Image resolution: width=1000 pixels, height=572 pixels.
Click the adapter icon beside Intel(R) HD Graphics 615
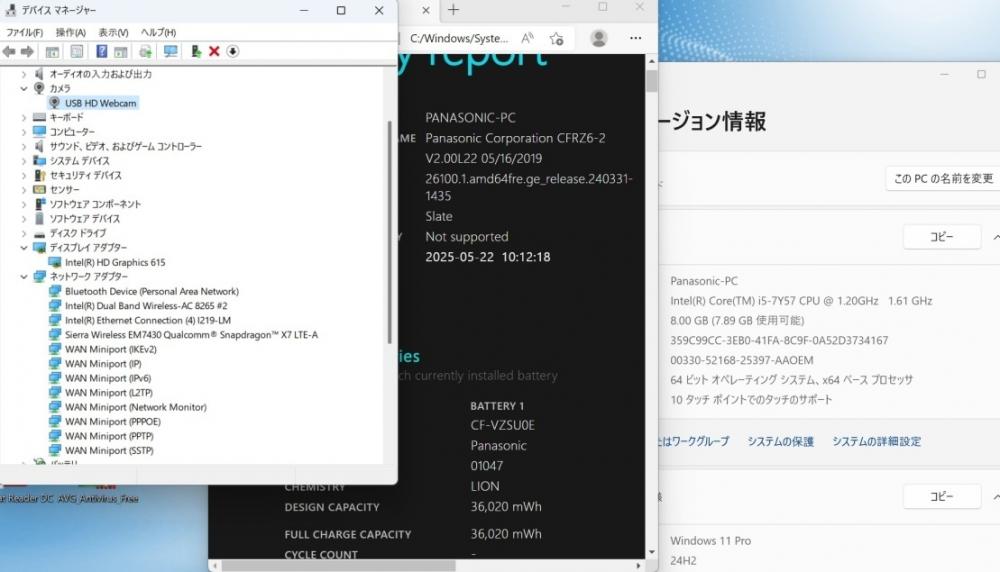55,262
